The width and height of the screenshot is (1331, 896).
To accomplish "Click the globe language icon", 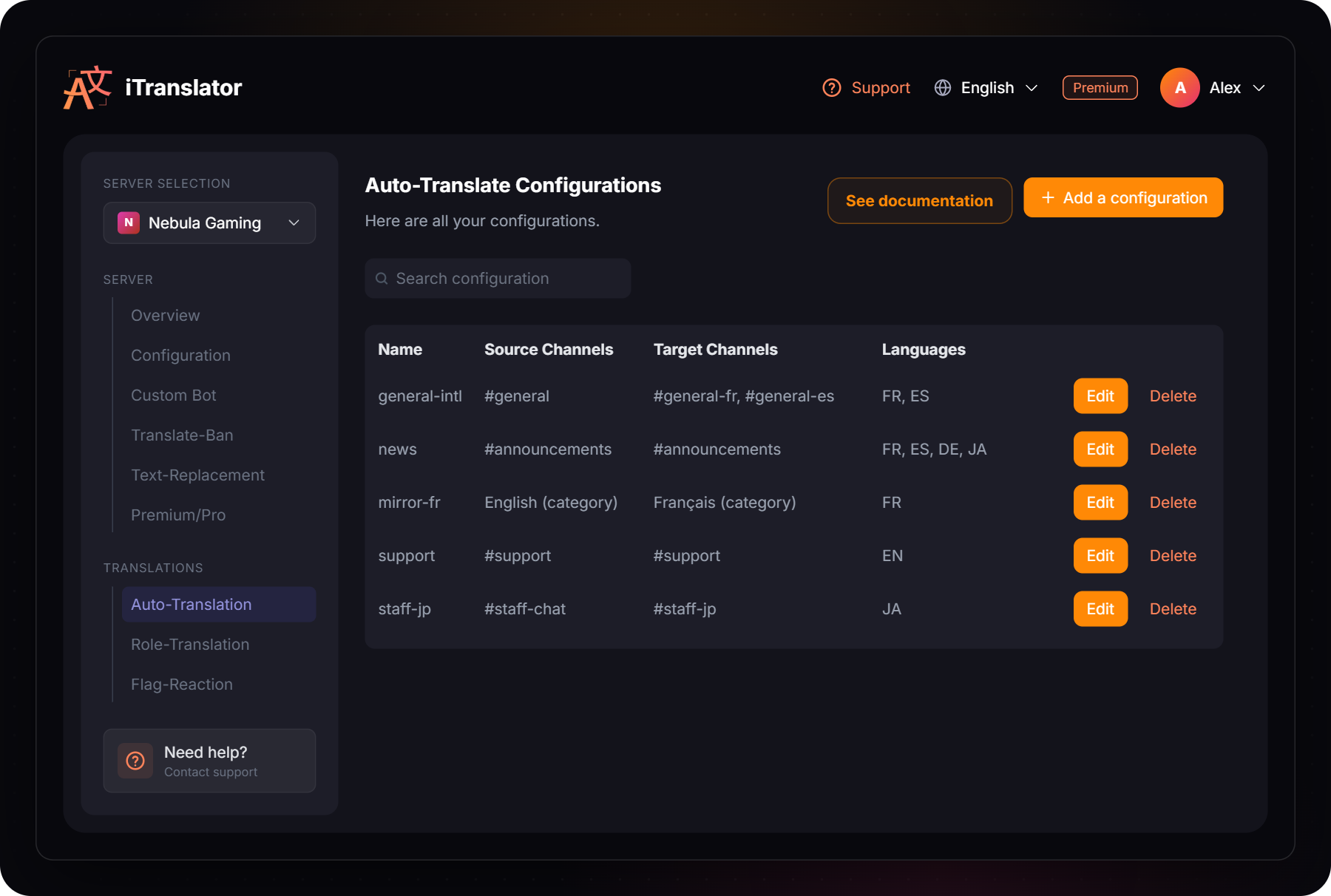I will (x=943, y=88).
